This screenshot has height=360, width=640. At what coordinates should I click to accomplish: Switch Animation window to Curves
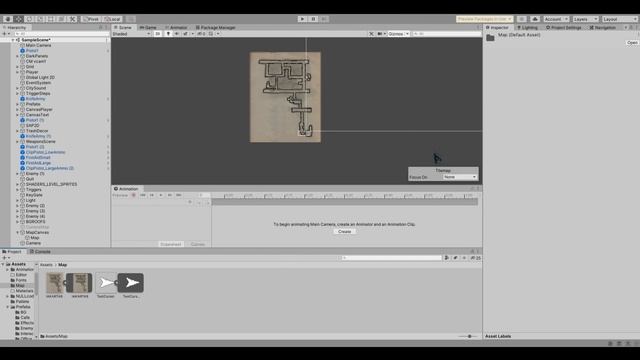click(x=198, y=244)
